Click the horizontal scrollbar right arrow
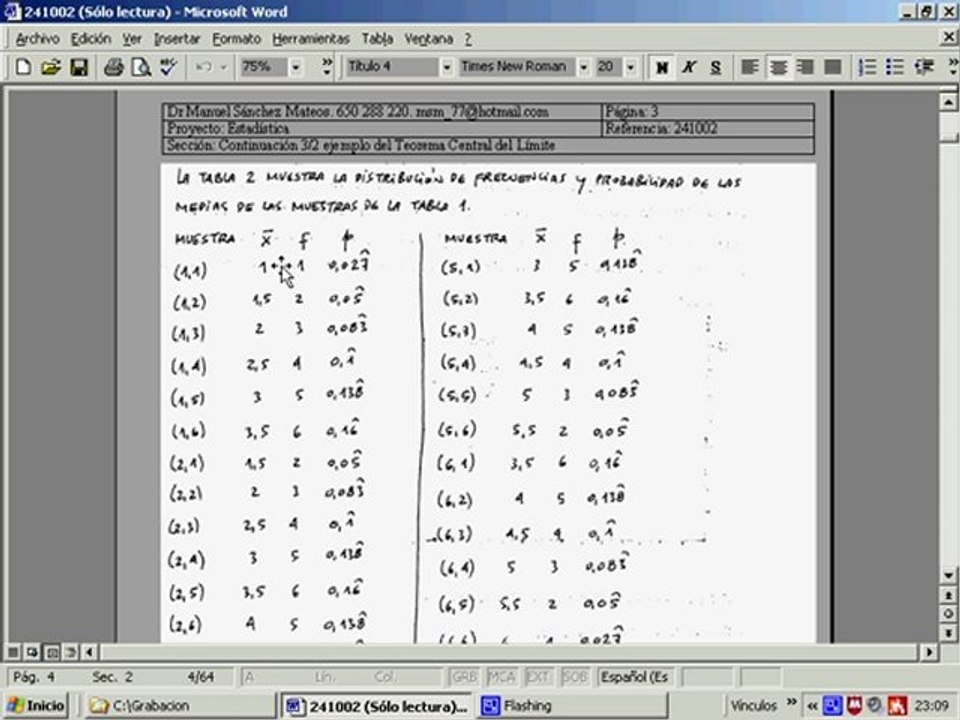The height and width of the screenshot is (720, 960). pyautogui.click(x=929, y=652)
